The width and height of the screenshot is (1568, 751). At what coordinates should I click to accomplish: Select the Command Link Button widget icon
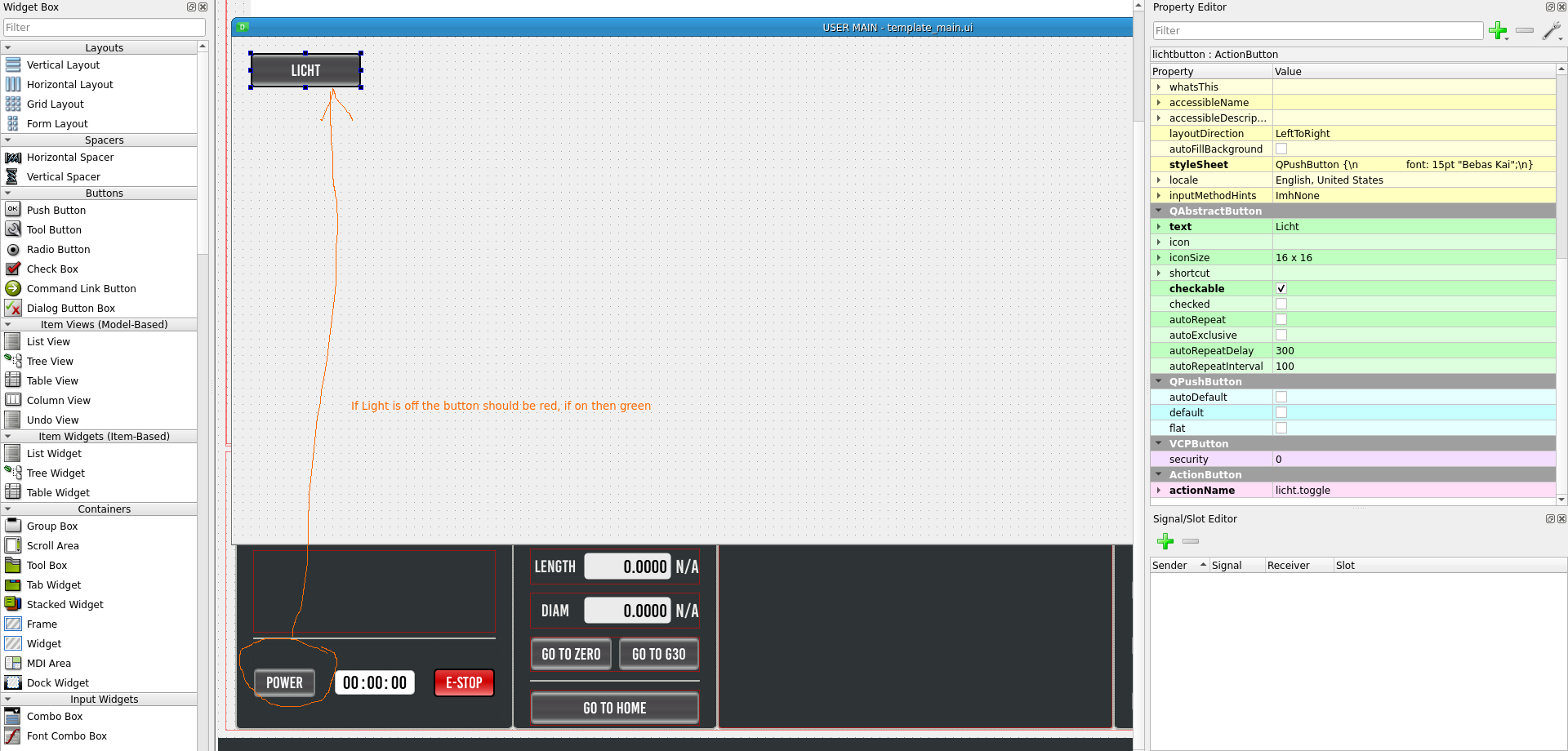(13, 288)
